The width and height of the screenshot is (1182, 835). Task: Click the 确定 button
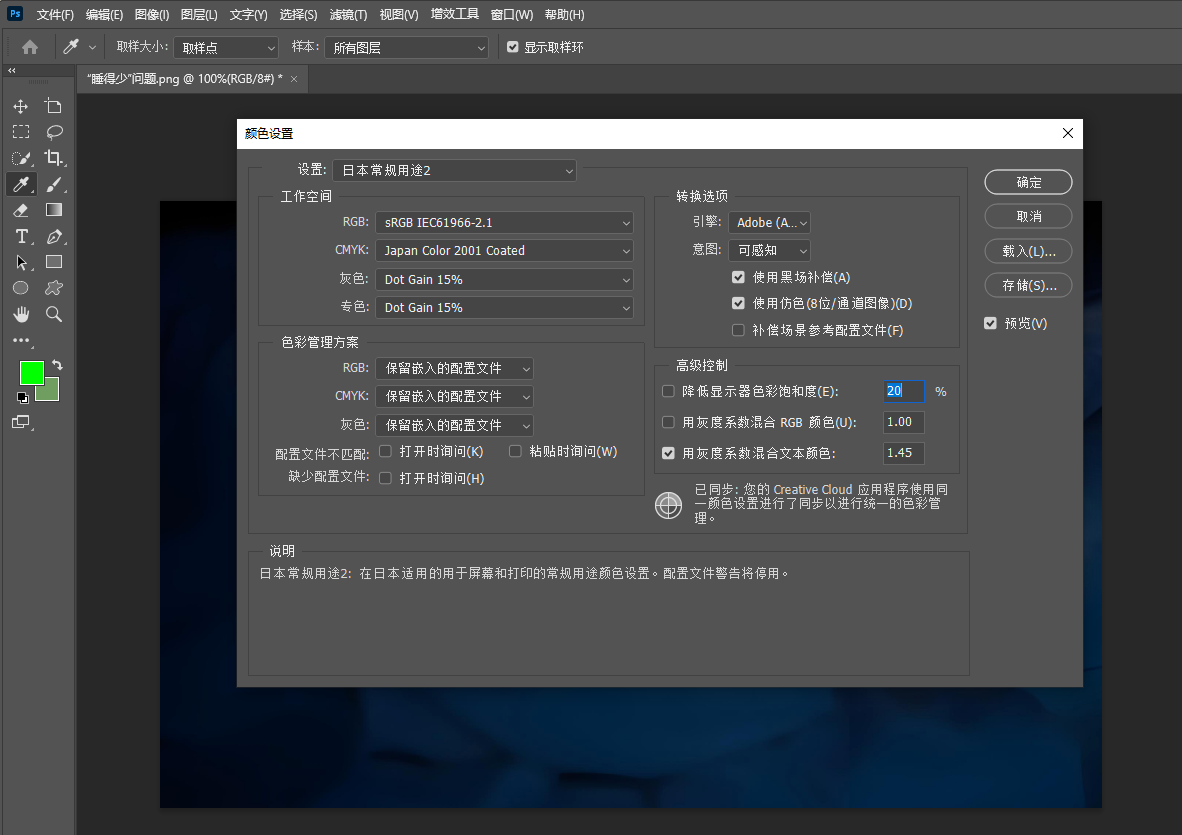[x=1028, y=182]
